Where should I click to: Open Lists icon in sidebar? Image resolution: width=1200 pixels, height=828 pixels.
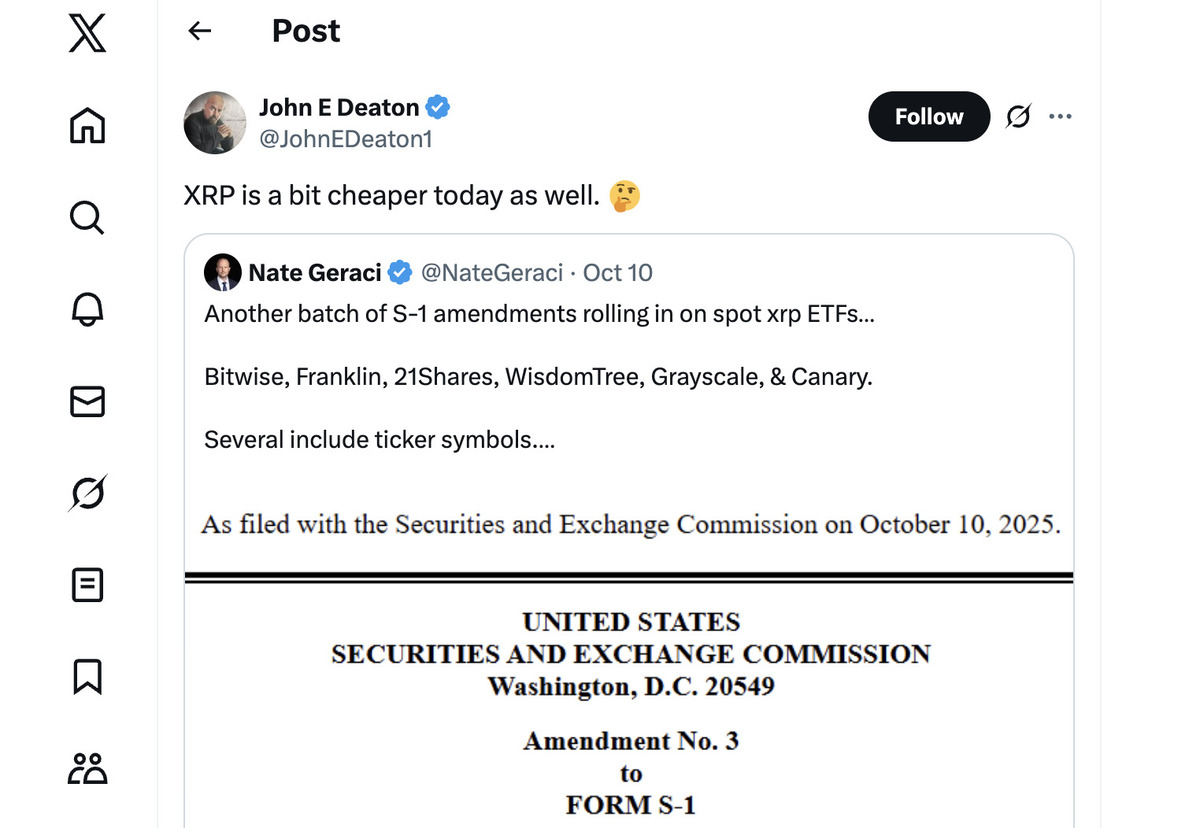tap(87, 585)
